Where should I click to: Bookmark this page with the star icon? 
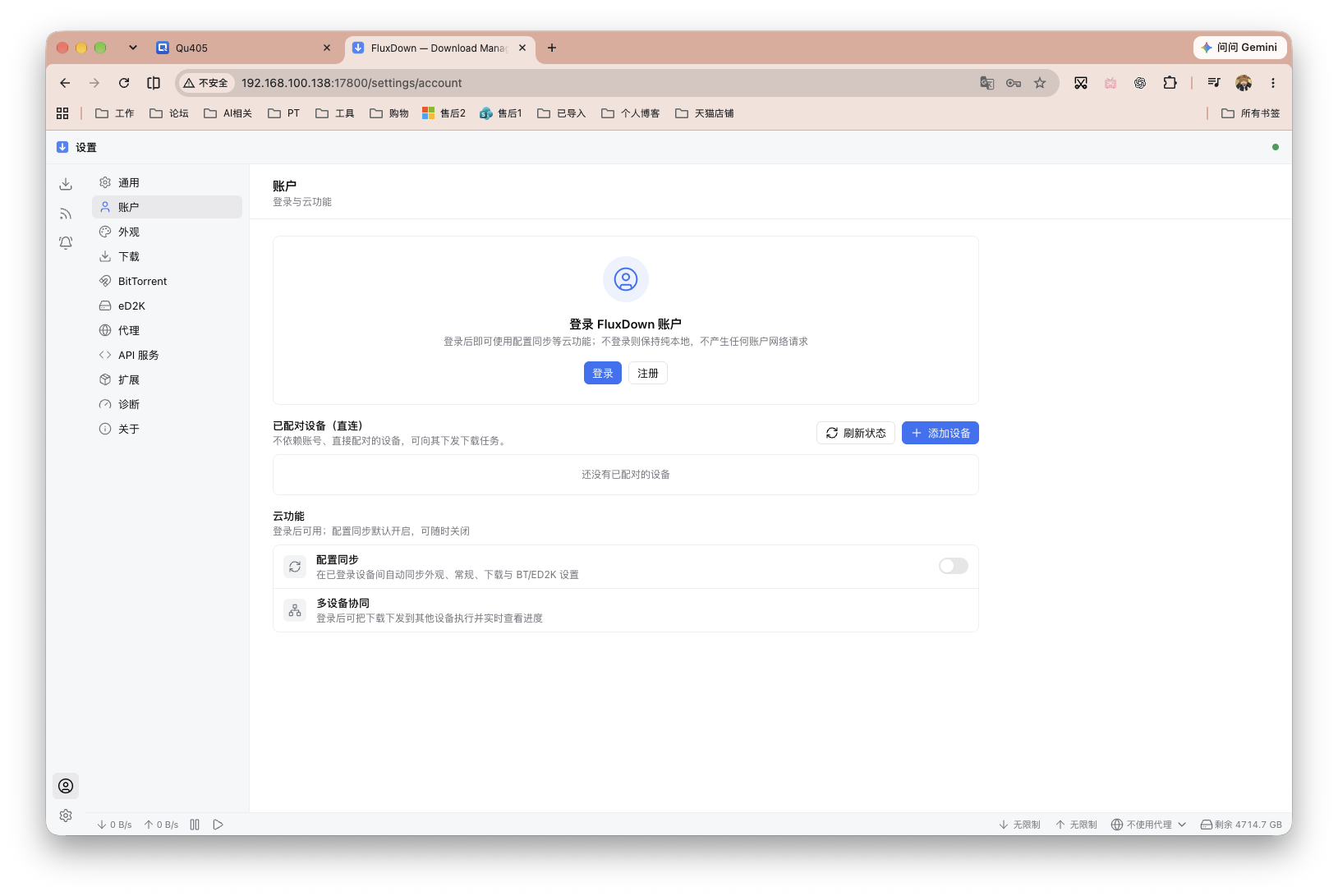[1040, 83]
